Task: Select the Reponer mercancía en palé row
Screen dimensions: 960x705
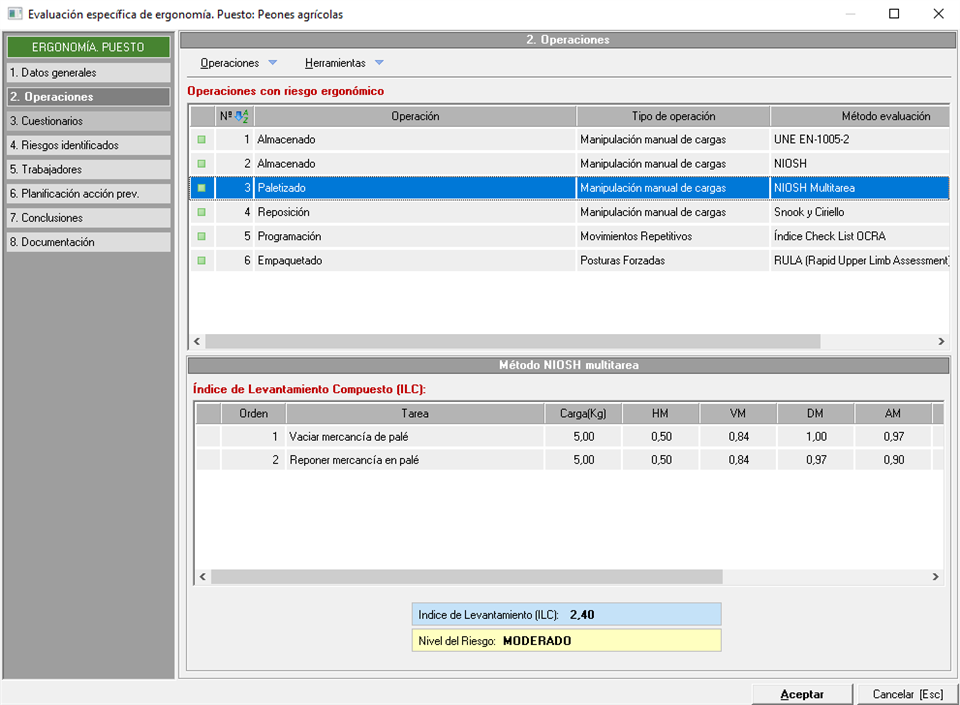Action: [415, 460]
